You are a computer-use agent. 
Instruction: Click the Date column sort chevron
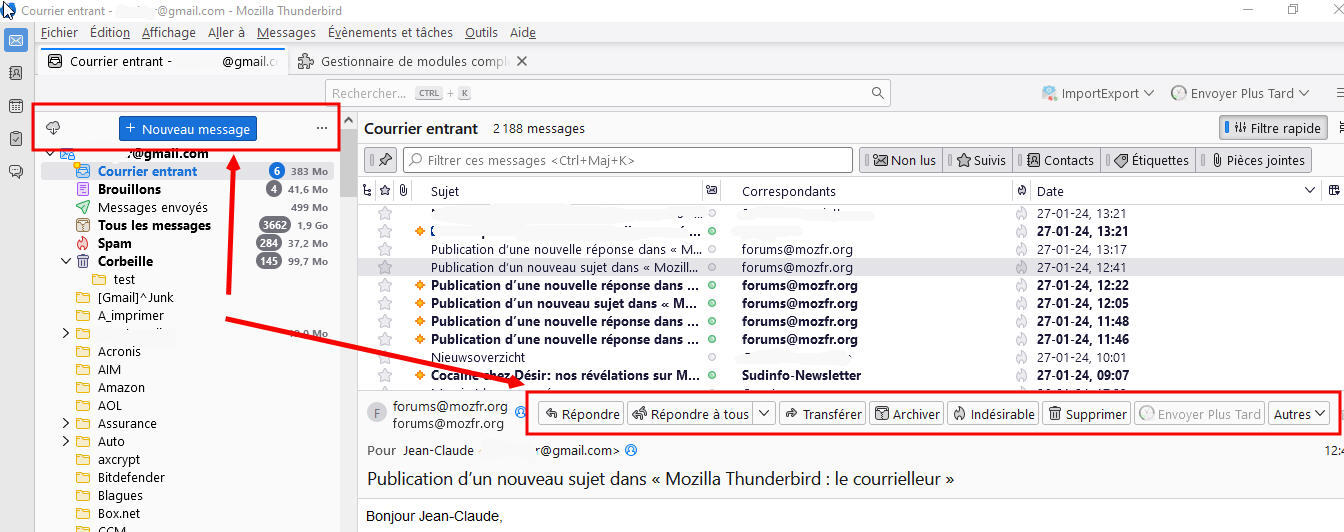pos(1311,190)
